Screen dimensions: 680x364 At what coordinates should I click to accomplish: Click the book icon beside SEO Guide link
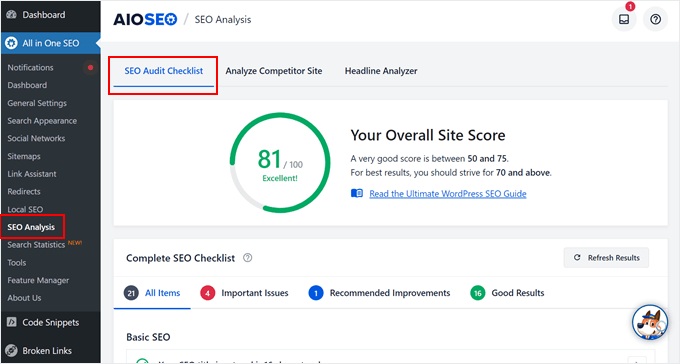[x=357, y=193]
